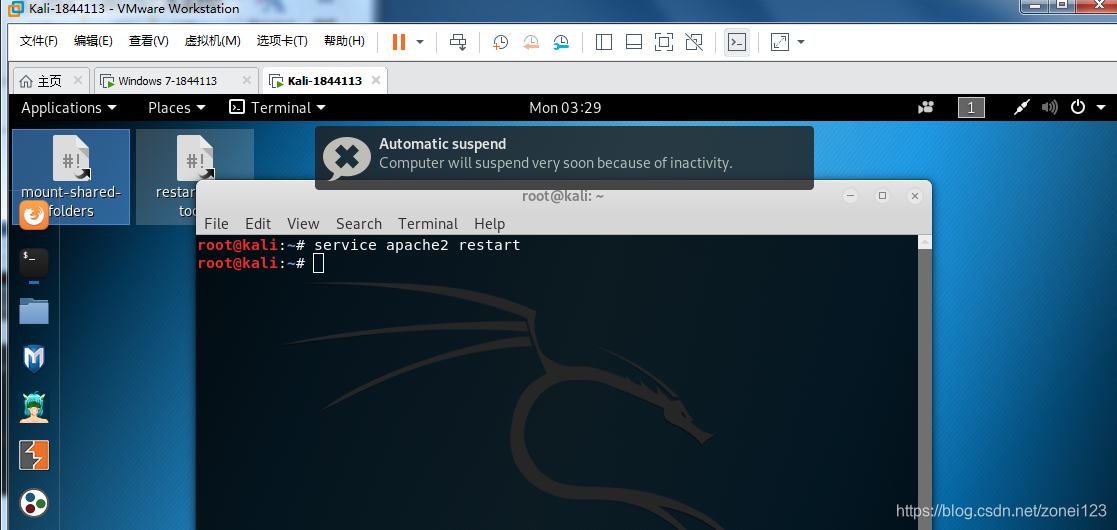
Task: Click the 'service apache2 restart' command text
Action: point(417,245)
